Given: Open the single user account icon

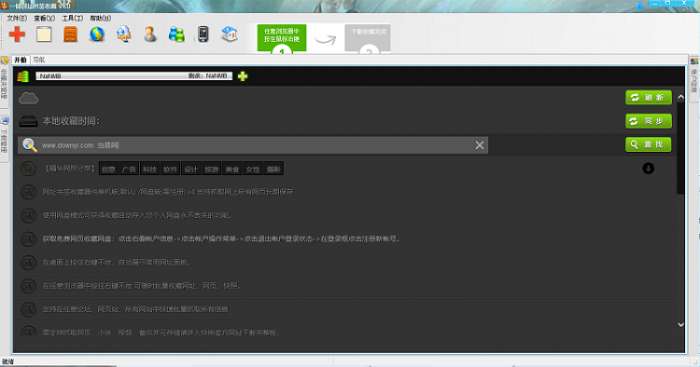Looking at the screenshot, I should tap(150, 34).
